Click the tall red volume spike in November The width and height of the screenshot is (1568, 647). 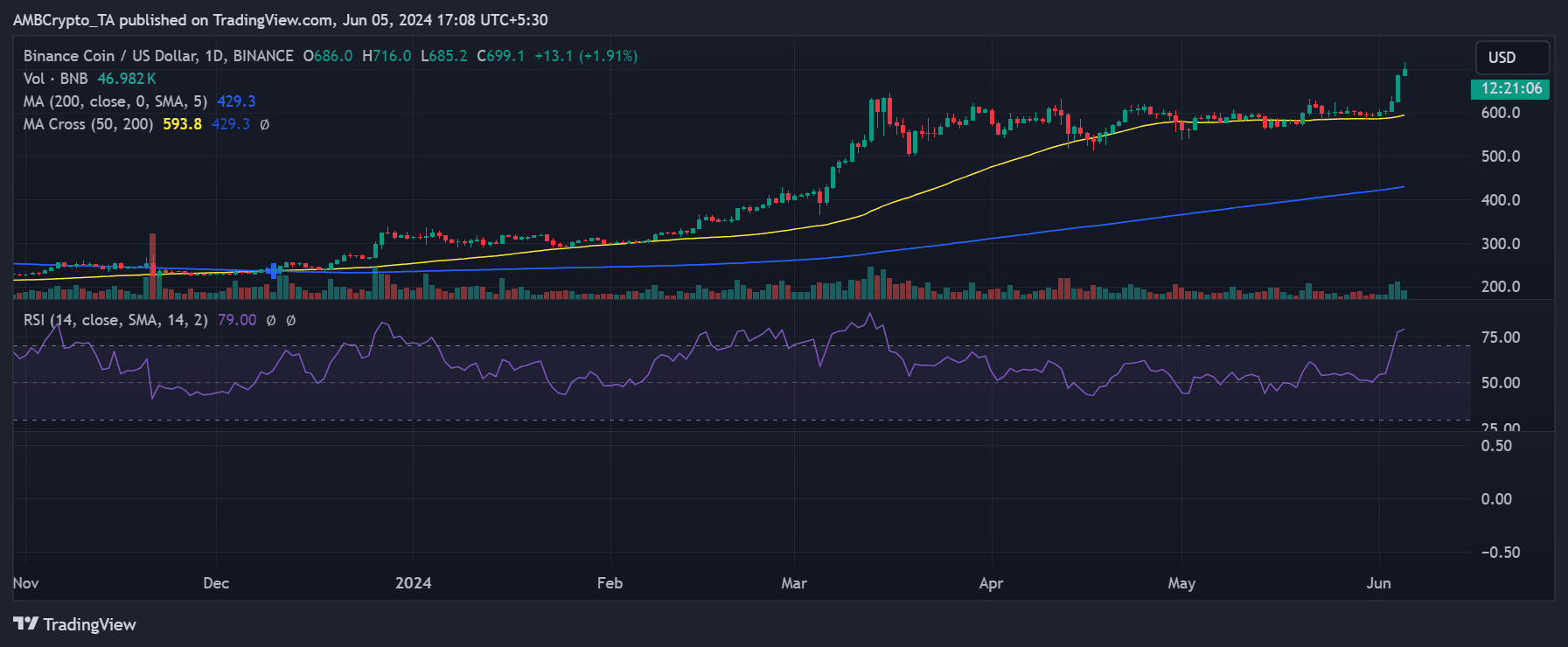(x=153, y=266)
